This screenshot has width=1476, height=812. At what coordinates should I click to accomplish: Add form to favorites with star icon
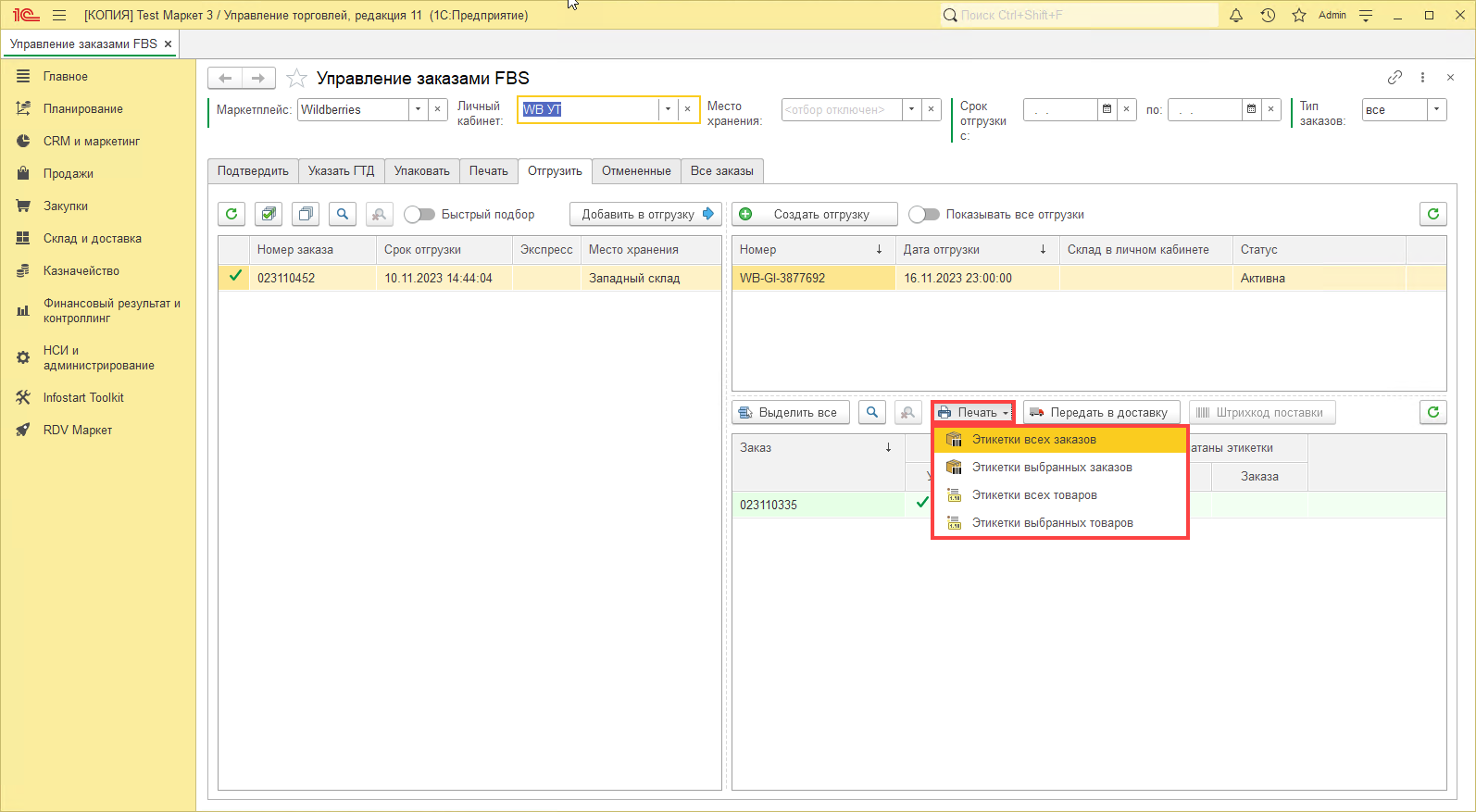click(x=296, y=79)
